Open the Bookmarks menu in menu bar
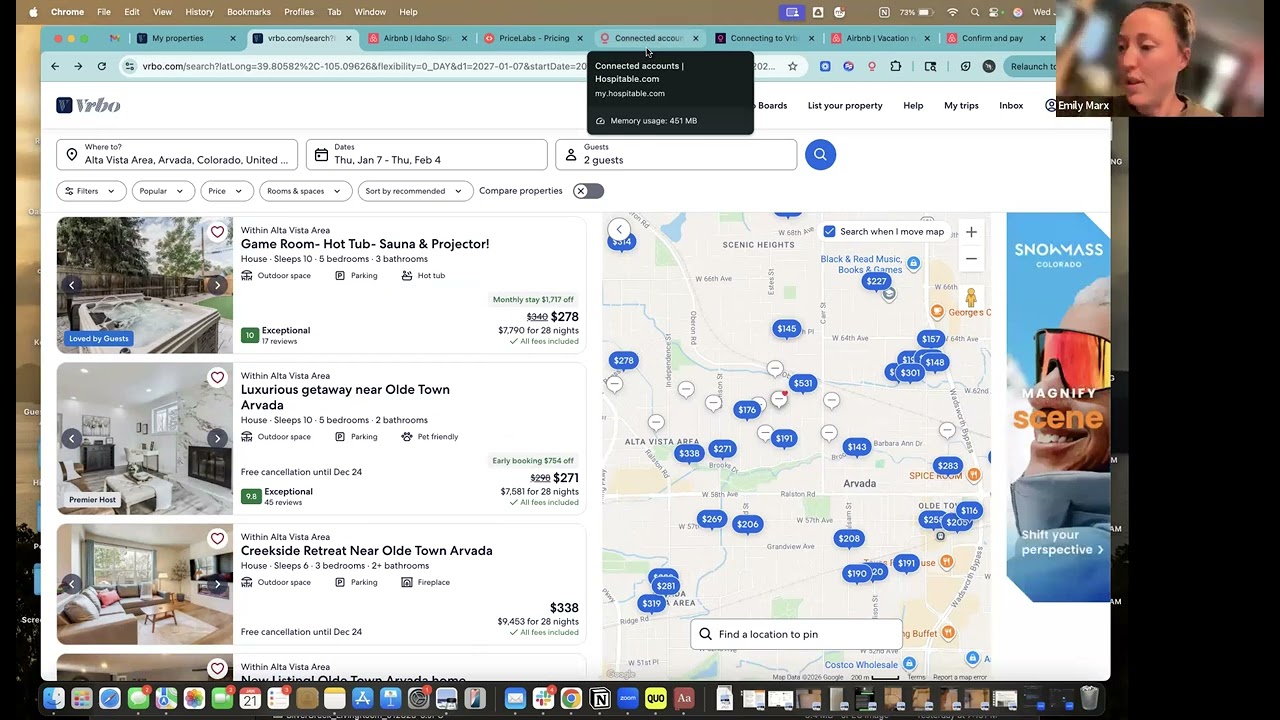The height and width of the screenshot is (720, 1280). (249, 12)
